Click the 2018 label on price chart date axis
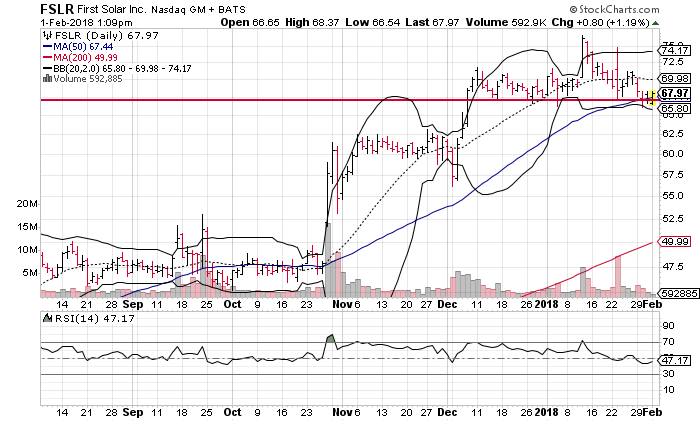 coord(547,304)
